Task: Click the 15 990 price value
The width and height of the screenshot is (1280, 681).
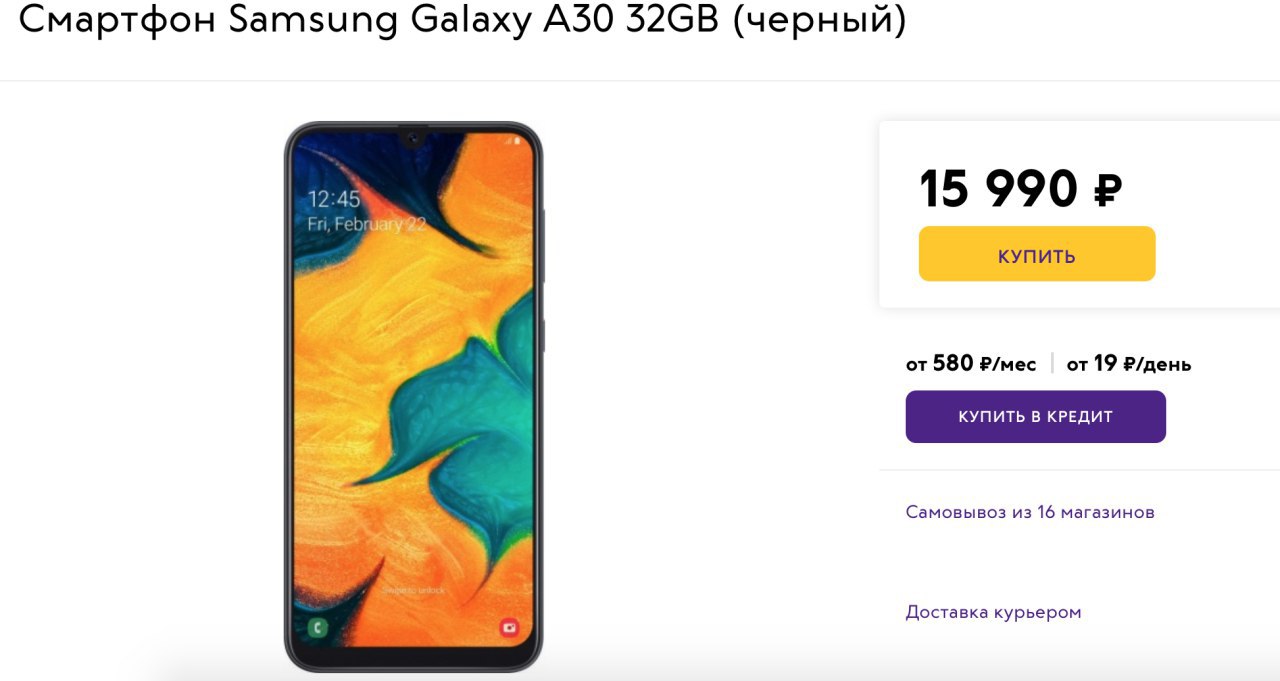Action: pyautogui.click(x=999, y=189)
